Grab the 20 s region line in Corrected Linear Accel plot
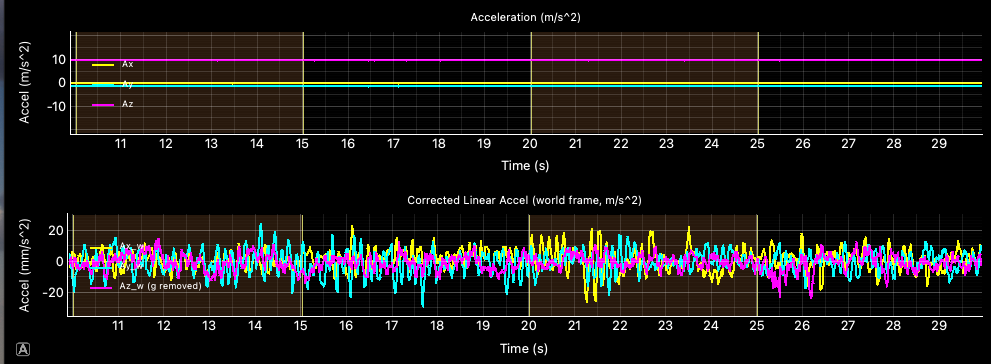991x364 pixels. [x=529, y=265]
